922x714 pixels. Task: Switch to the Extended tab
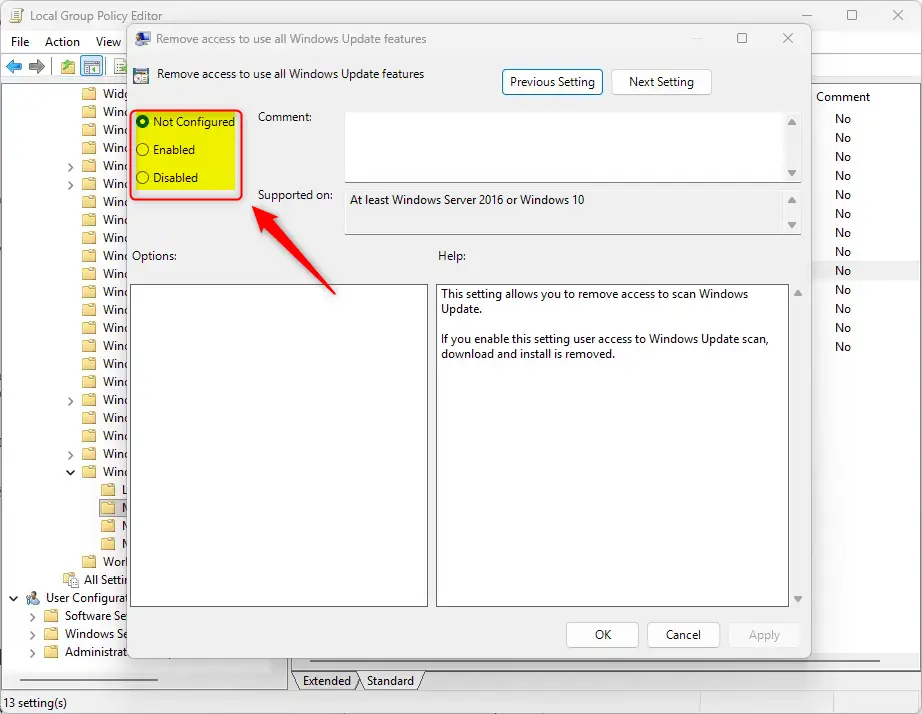coord(326,680)
